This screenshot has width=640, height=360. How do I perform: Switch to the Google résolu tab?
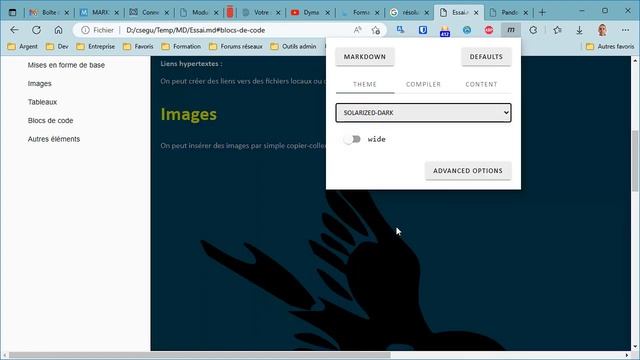click(x=409, y=13)
